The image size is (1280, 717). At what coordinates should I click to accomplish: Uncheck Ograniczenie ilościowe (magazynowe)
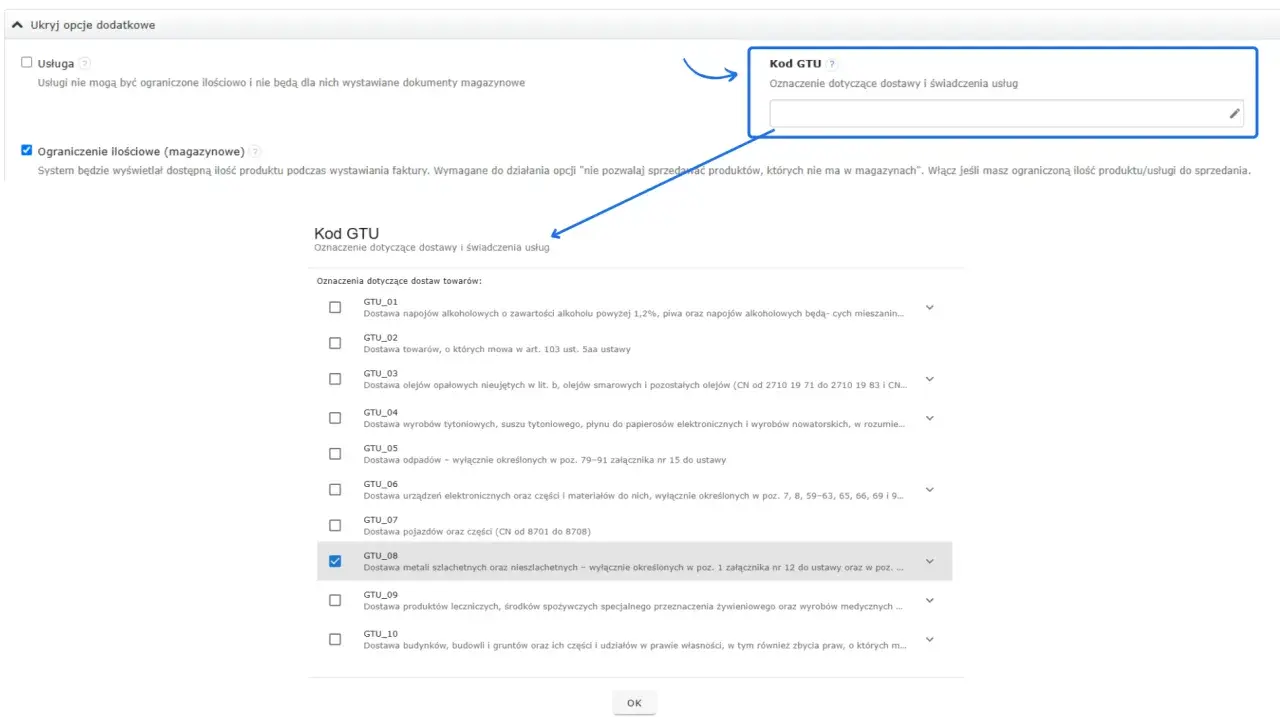27,151
